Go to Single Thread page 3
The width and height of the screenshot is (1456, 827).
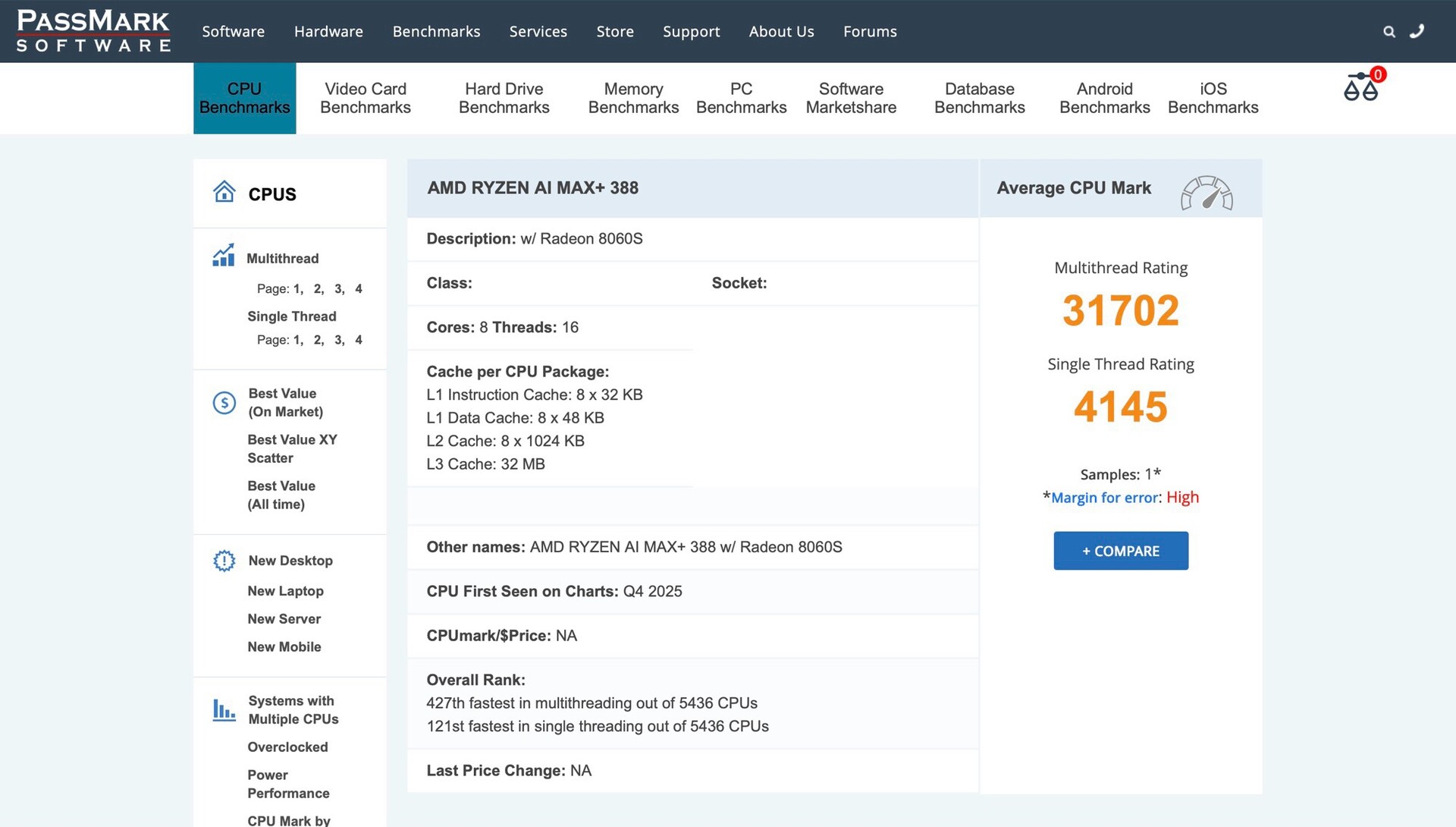(338, 340)
